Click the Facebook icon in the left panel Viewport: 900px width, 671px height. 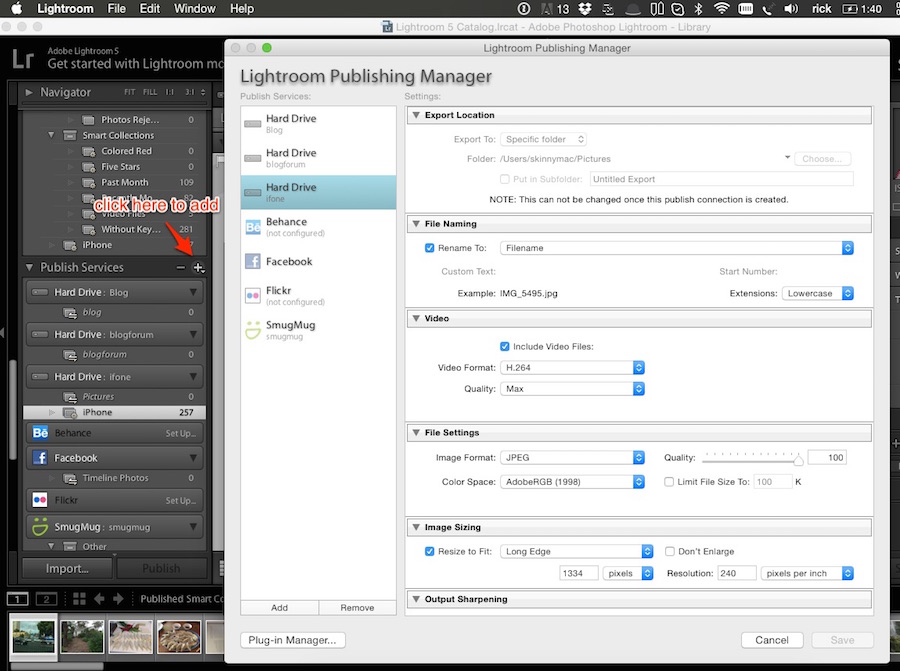pyautogui.click(x=40, y=458)
